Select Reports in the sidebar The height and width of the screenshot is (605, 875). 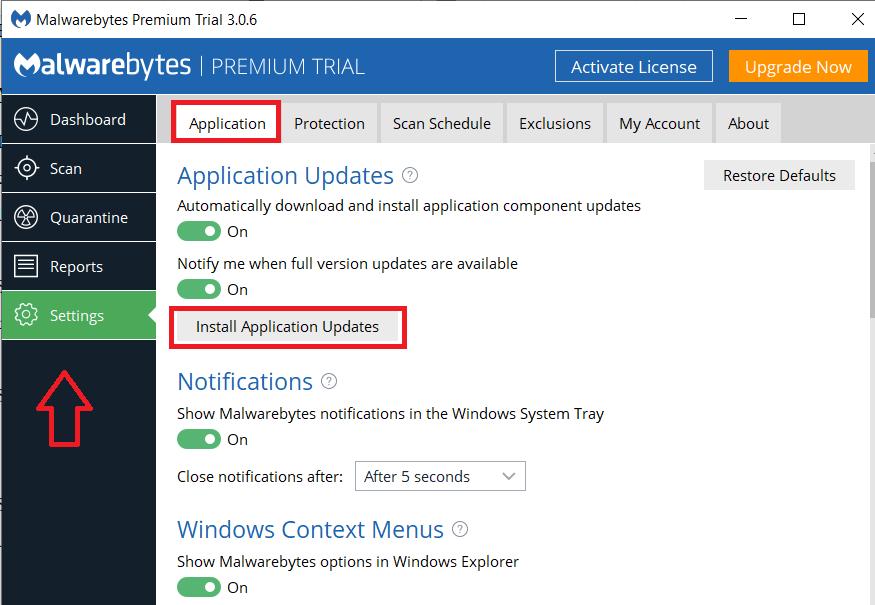[79, 266]
